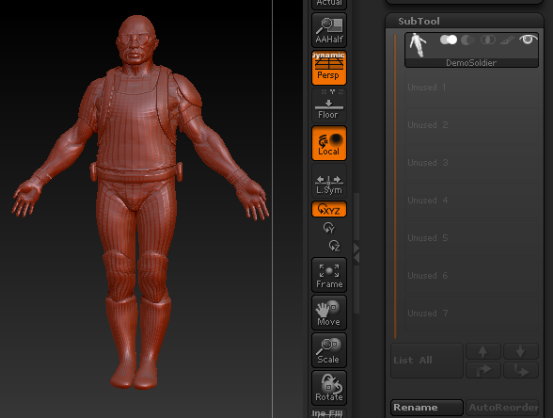Toggle the Floor grid button
Viewport: 554px width, 418px height.
click(329, 105)
